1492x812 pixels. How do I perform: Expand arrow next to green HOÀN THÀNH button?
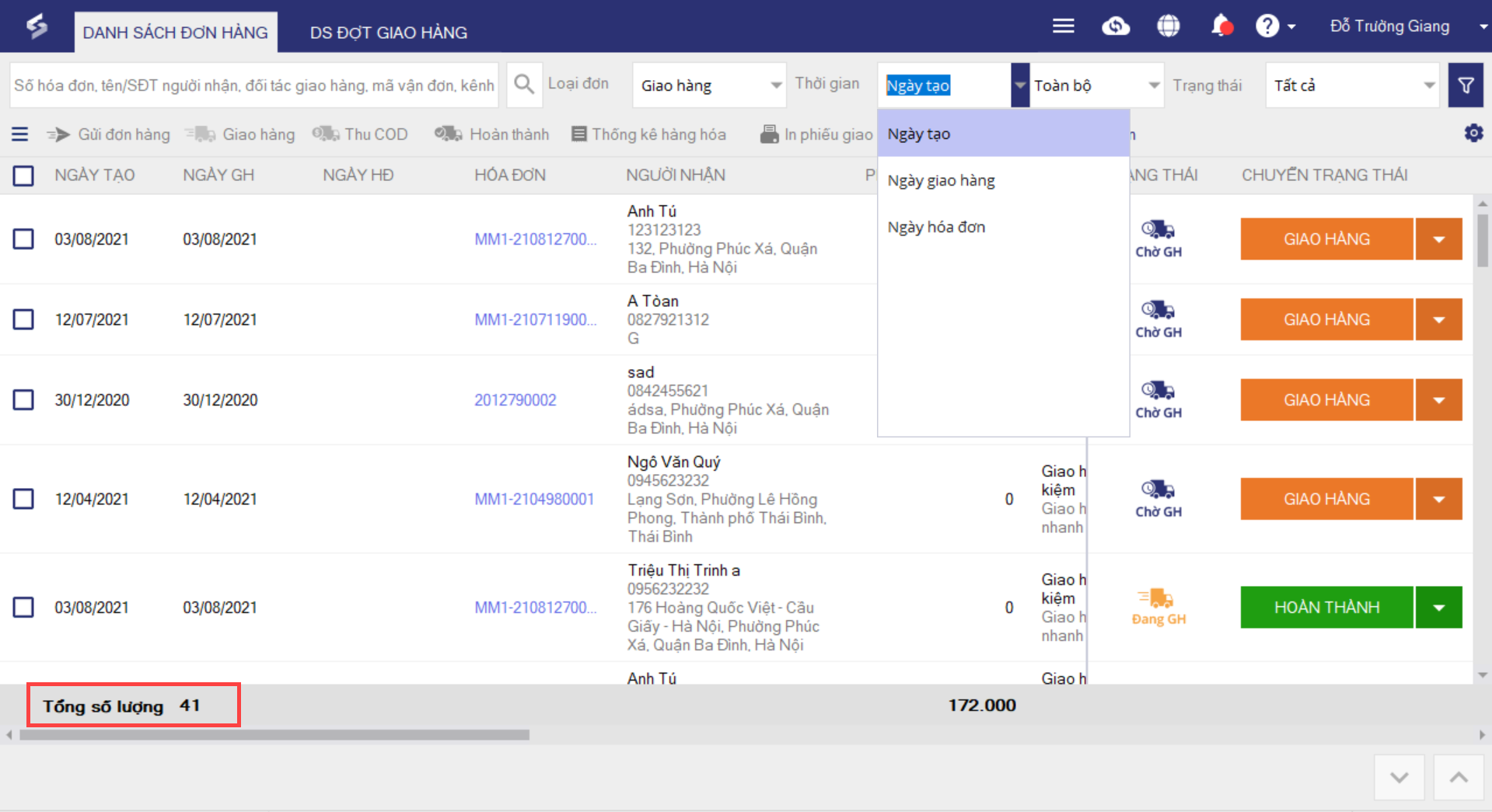click(x=1438, y=608)
